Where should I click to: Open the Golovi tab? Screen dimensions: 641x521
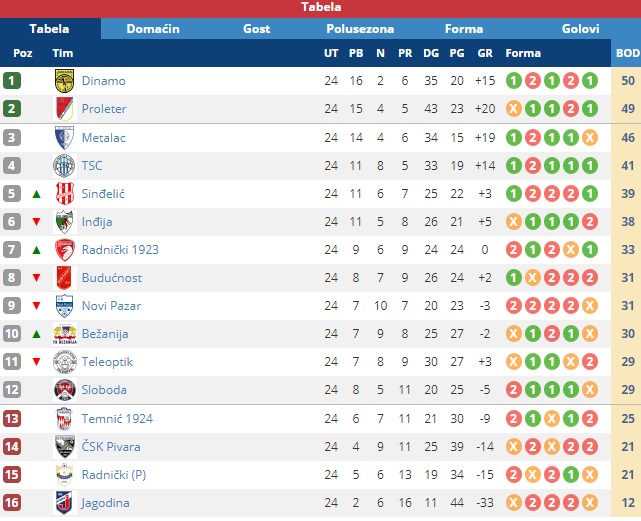[580, 29]
